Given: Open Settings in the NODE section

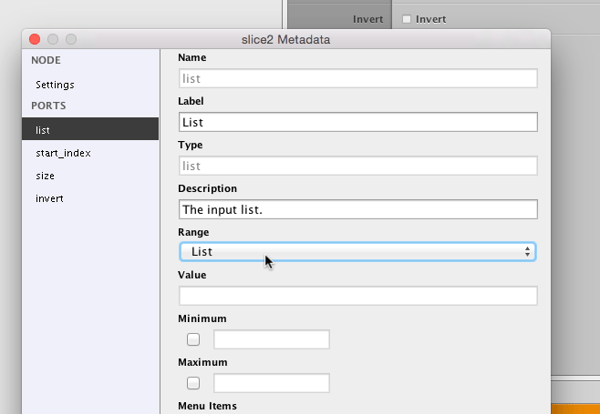Looking at the screenshot, I should point(90,85).
